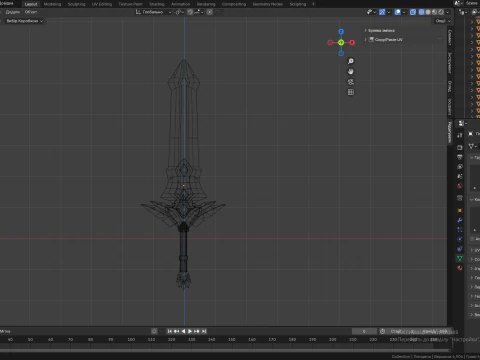Open the Render properties tab icon
This screenshot has height=360, width=480.
click(x=460, y=147)
